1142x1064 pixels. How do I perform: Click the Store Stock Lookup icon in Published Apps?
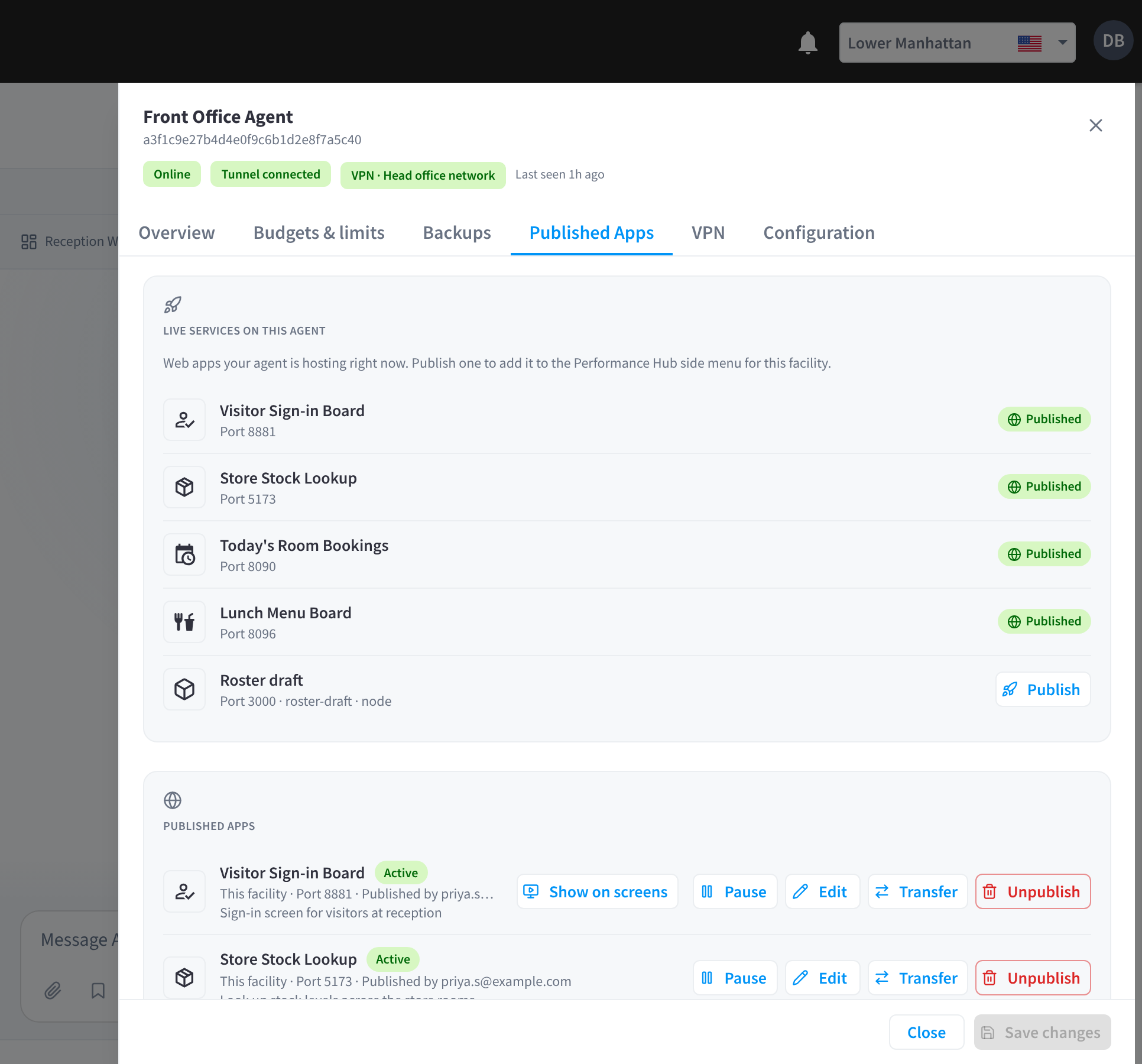[x=184, y=978]
